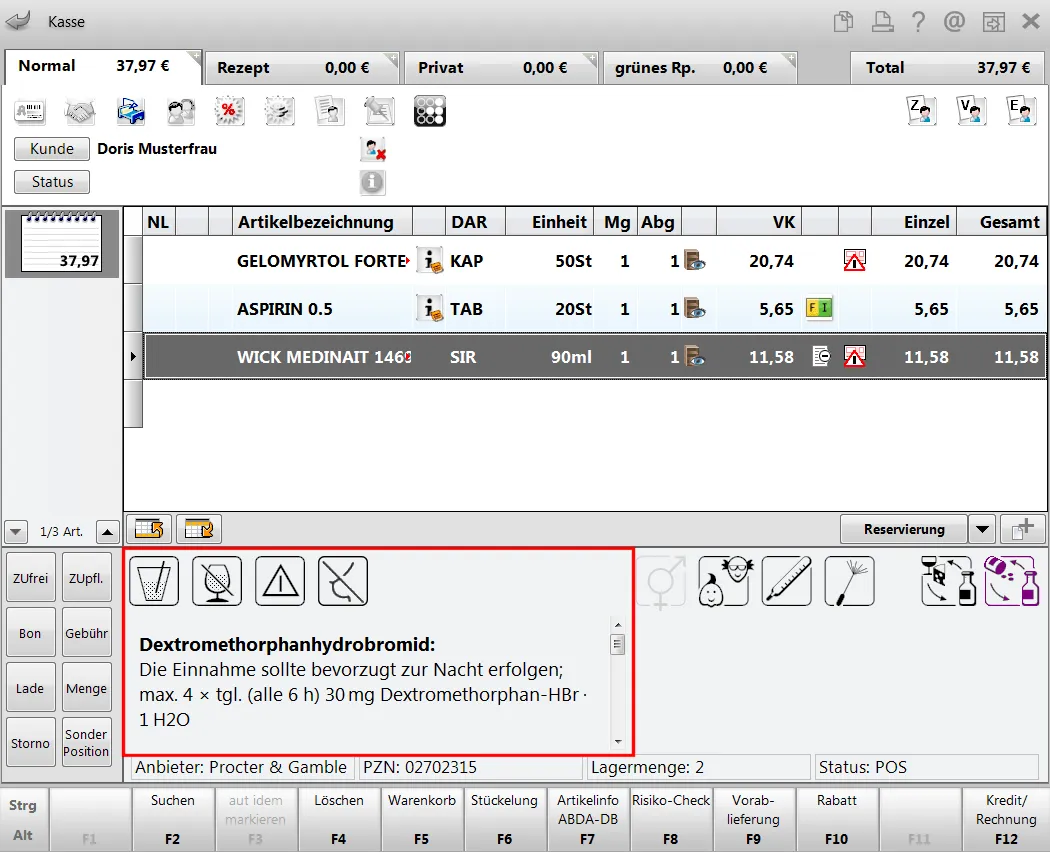
Task: Click the customer card icon in toolbar
Action: pos(29,111)
